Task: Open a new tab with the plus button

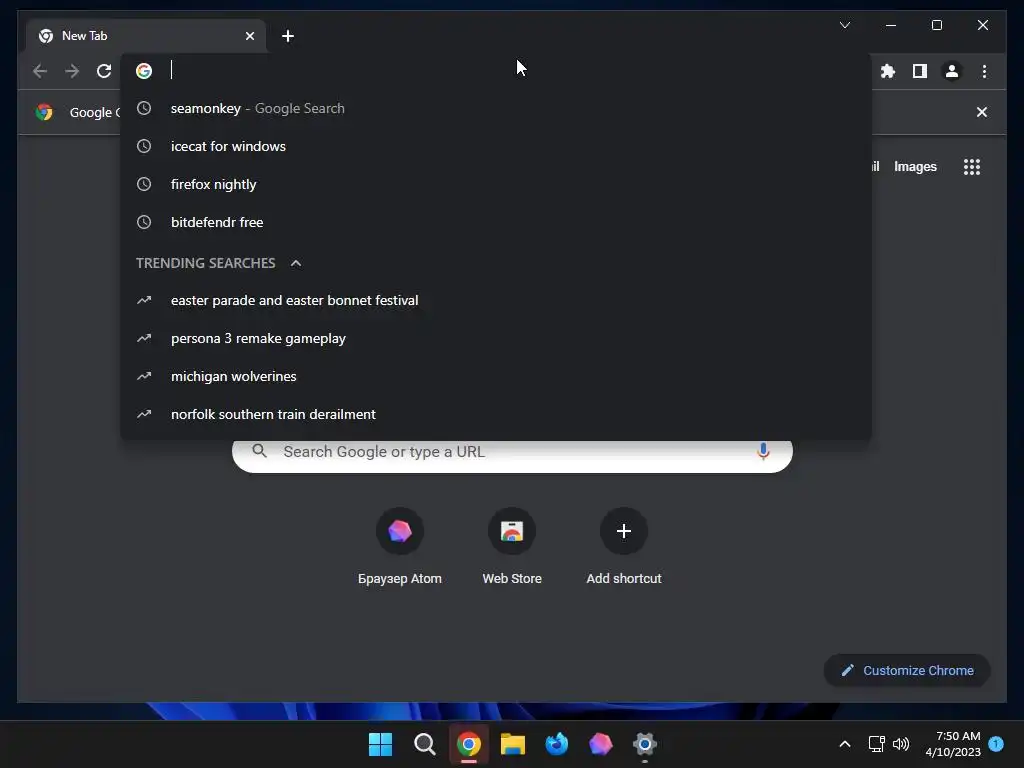Action: pyautogui.click(x=287, y=36)
